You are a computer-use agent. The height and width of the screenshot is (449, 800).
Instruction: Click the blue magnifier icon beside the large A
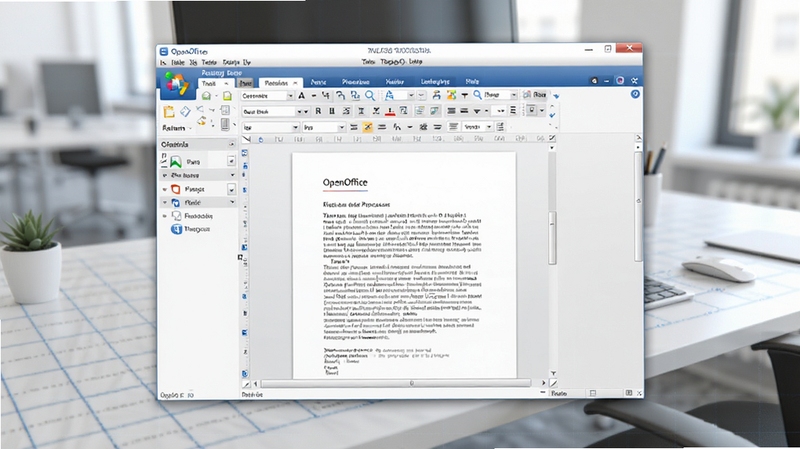pos(370,95)
